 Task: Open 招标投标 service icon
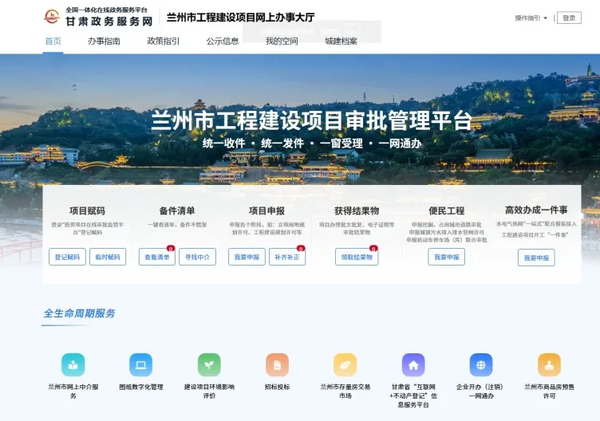click(x=277, y=364)
